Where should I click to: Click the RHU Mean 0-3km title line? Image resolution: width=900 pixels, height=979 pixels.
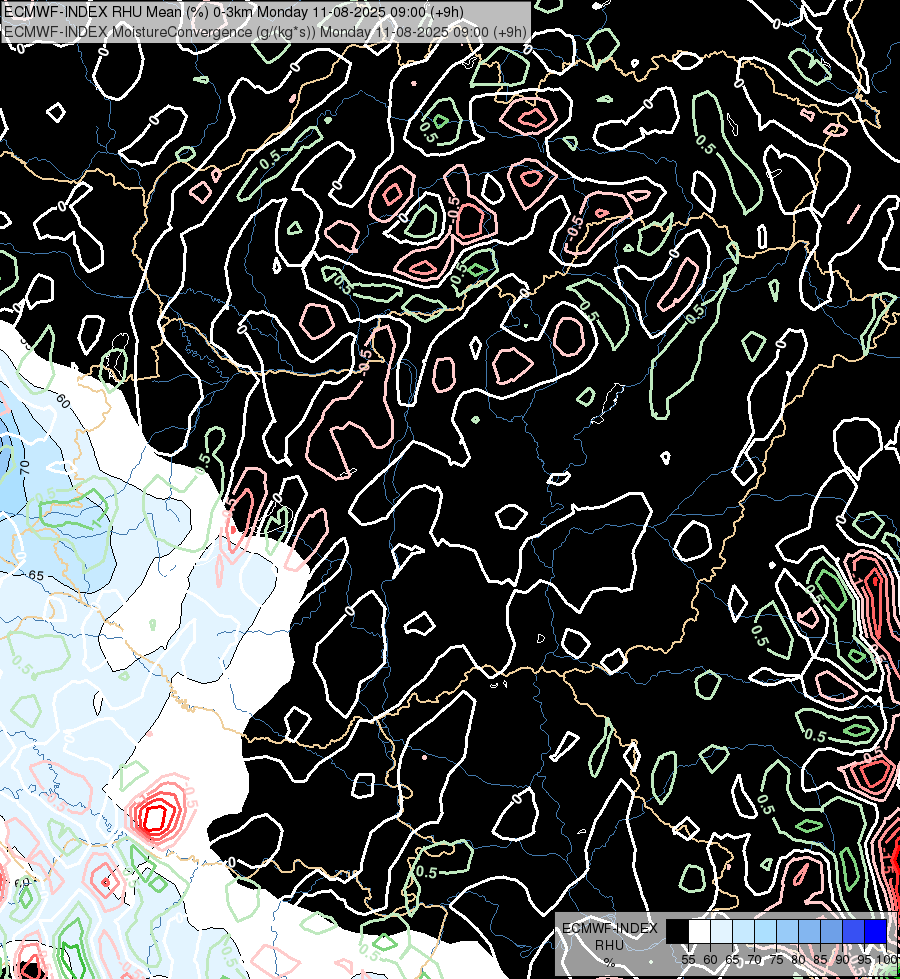(235, 11)
